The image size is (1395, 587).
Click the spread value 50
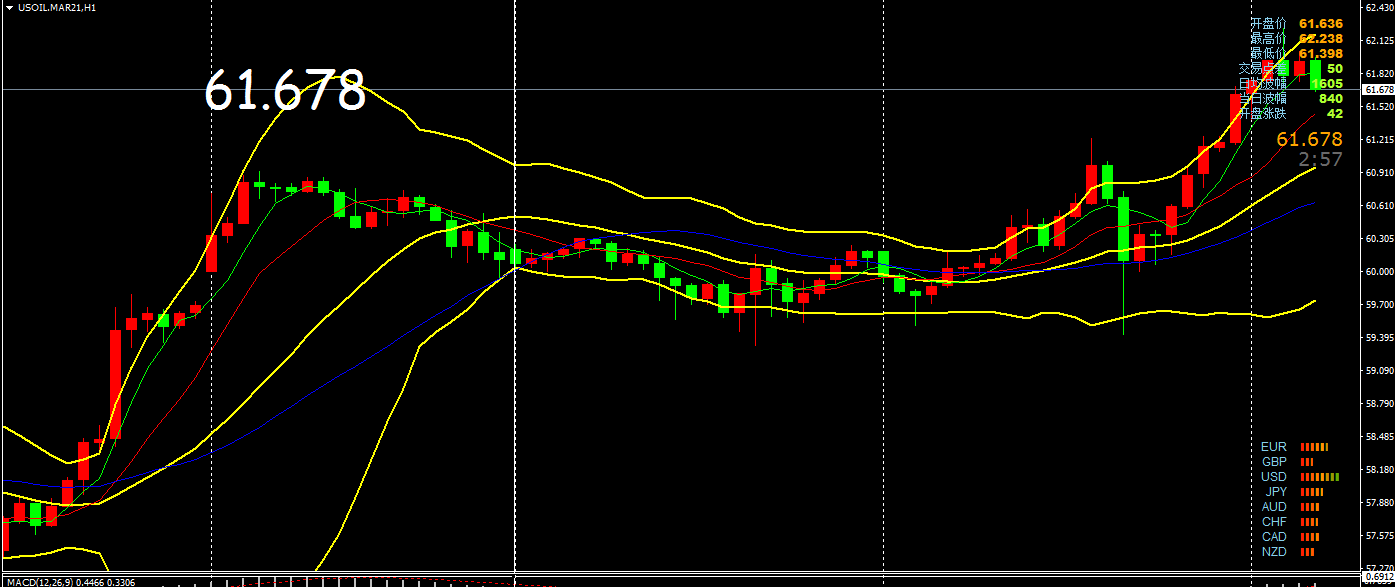(x=1335, y=68)
